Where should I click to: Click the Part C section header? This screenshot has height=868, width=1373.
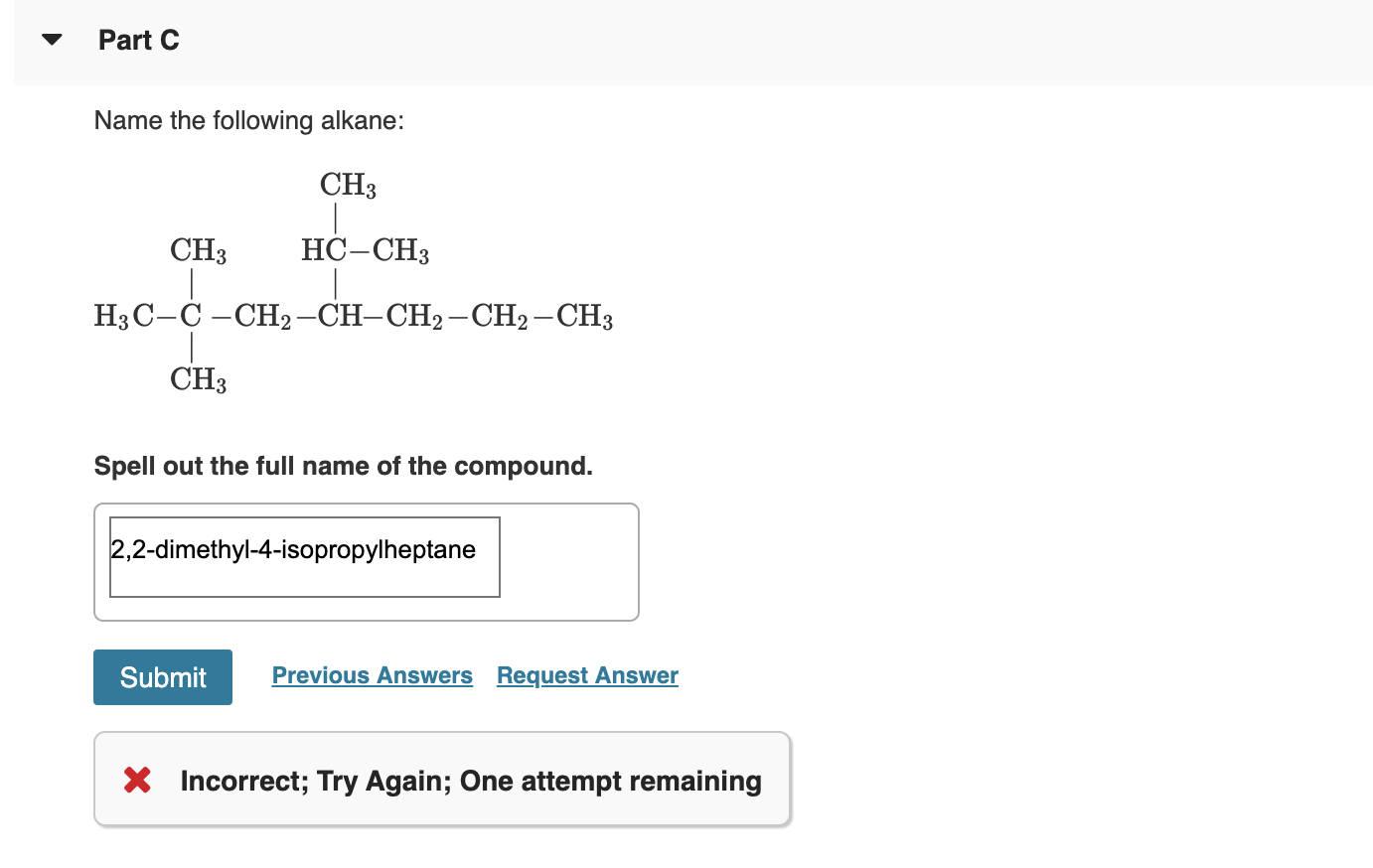(138, 40)
